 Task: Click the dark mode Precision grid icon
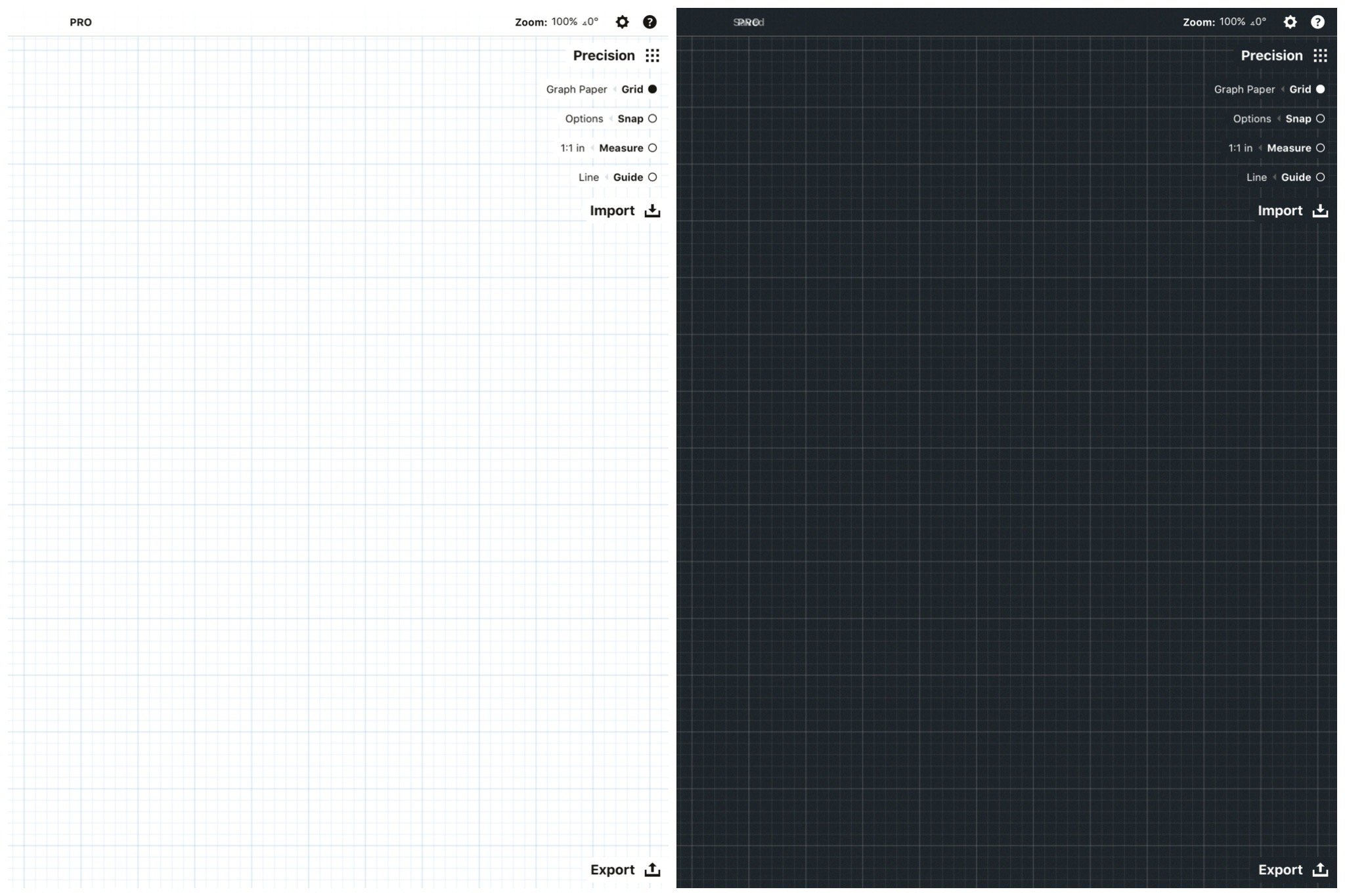pyautogui.click(x=1321, y=55)
